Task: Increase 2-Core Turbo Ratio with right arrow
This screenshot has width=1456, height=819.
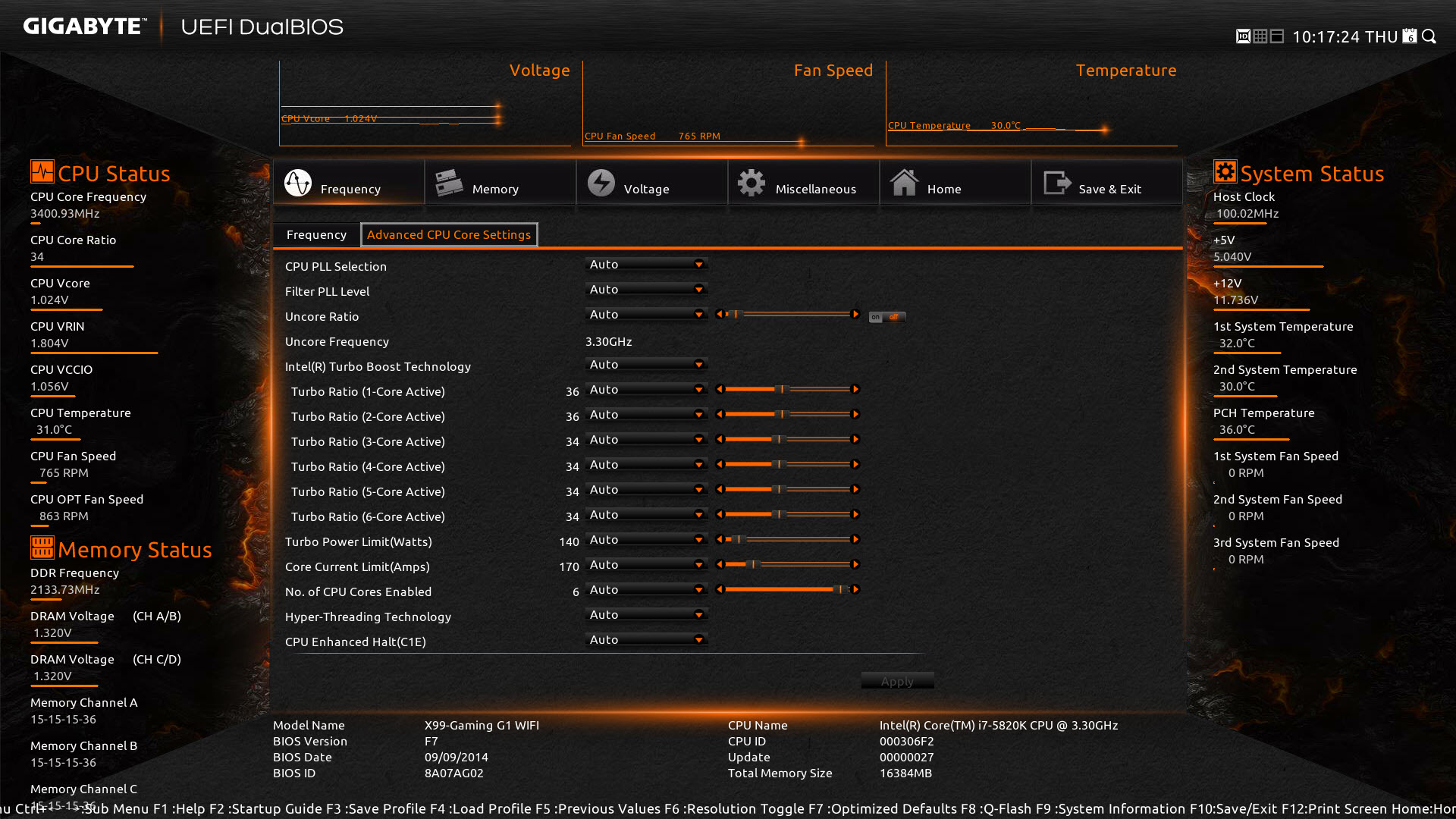Action: [x=855, y=414]
